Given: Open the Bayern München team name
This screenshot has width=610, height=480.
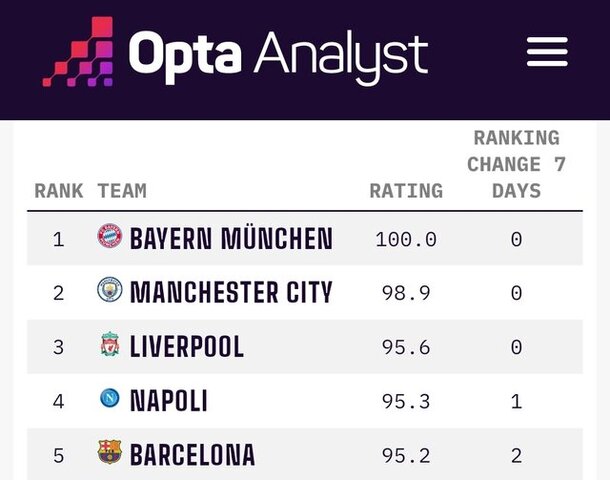Looking at the screenshot, I should (231, 239).
